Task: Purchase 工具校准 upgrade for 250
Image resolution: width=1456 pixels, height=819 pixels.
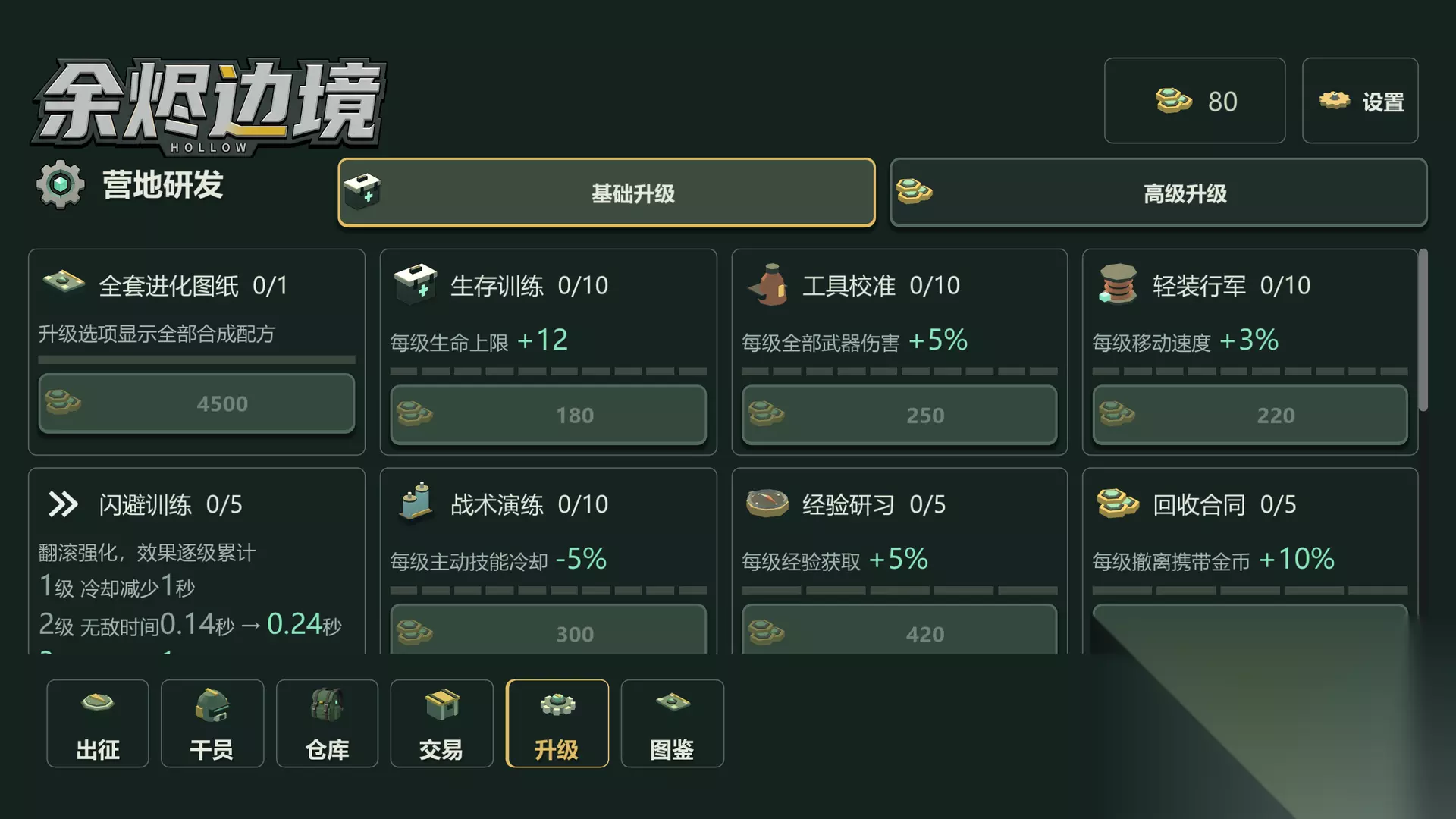Action: 899,415
